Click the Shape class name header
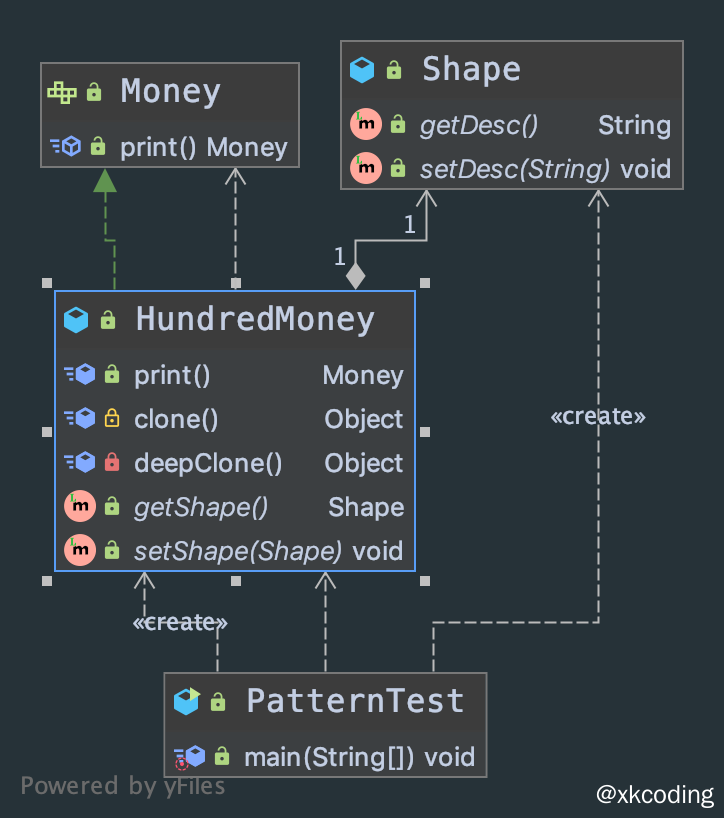Screen dimensions: 724x818 471,69
